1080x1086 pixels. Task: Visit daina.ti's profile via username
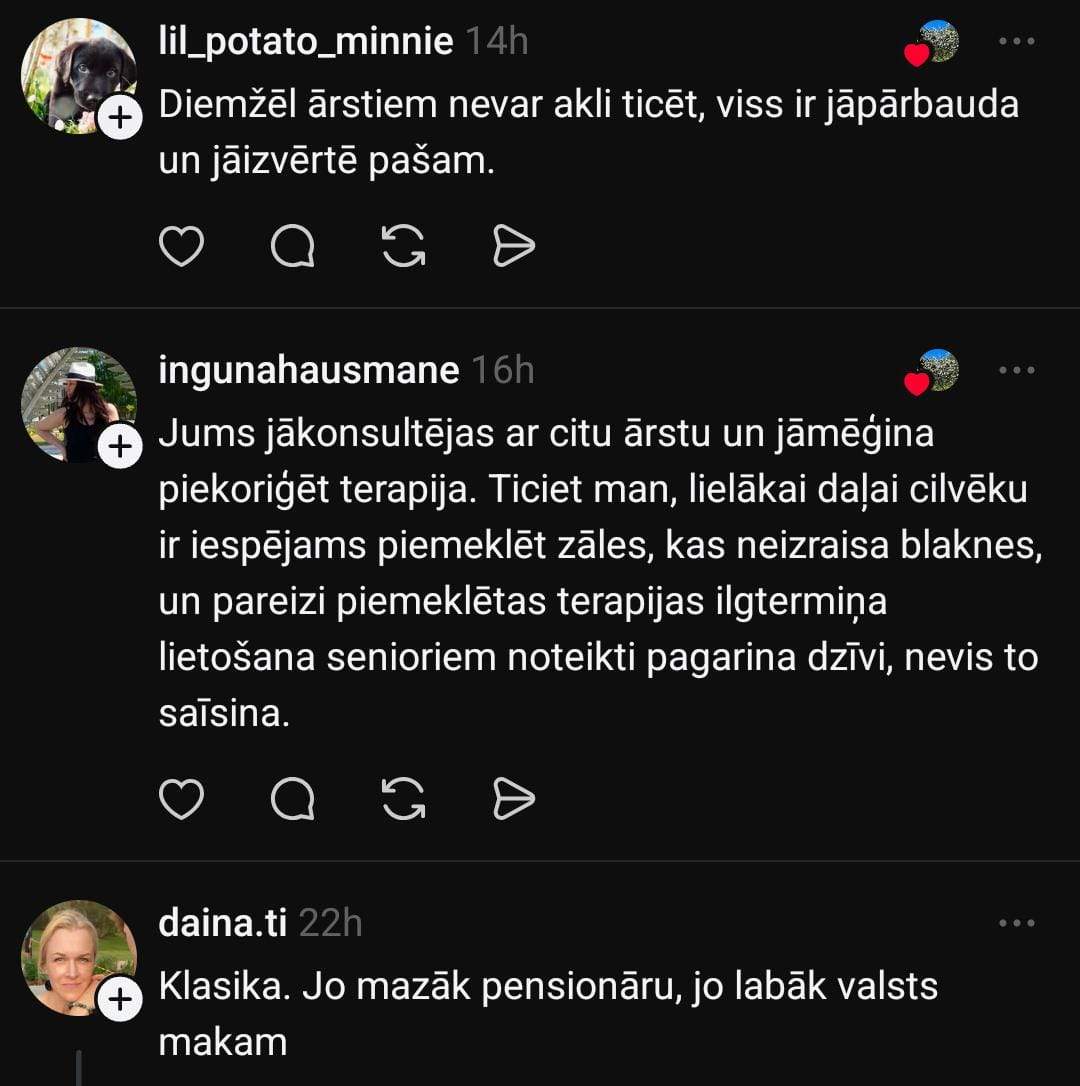(223, 923)
